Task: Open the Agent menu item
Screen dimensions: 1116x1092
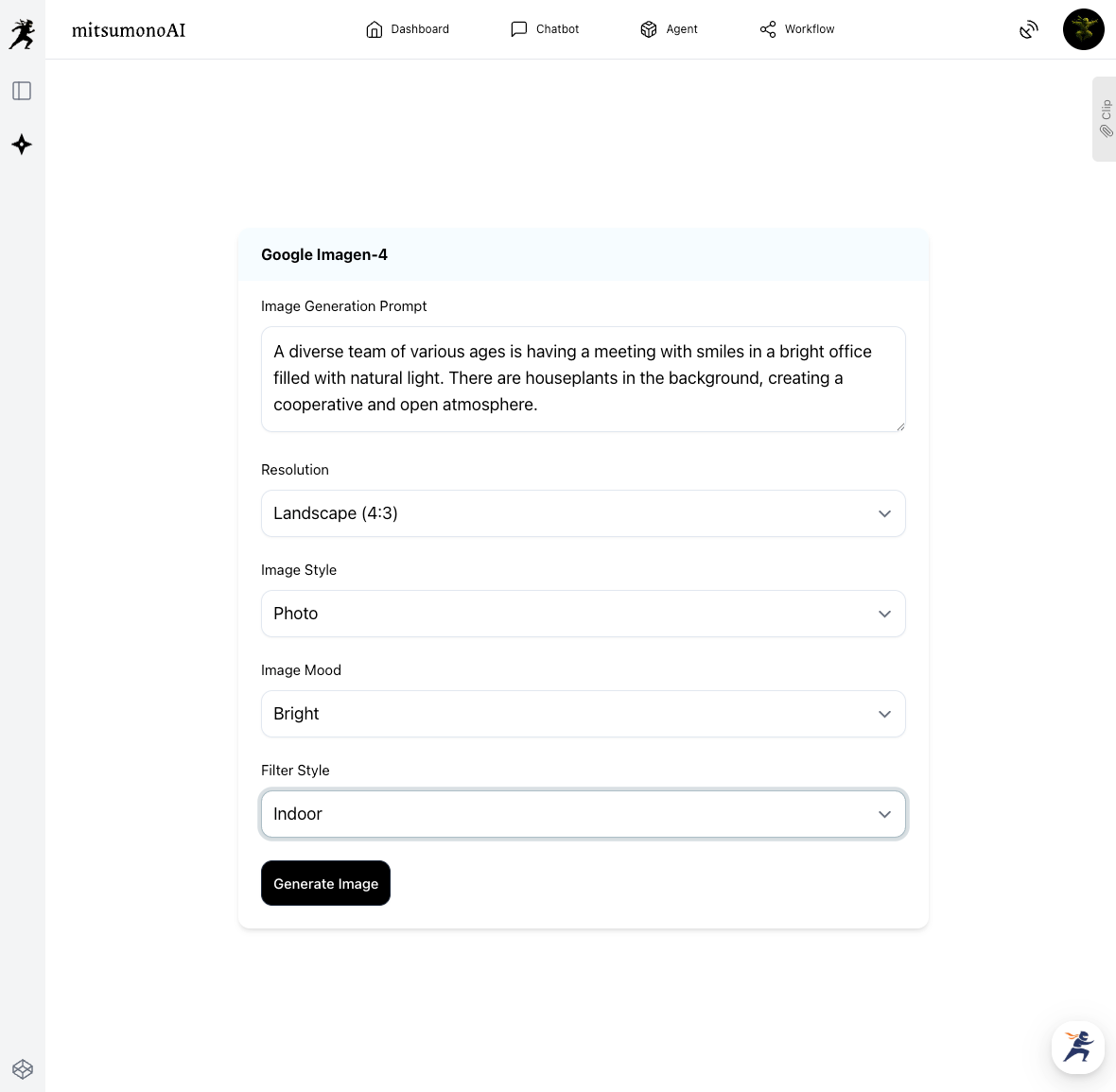Action: pyautogui.click(x=669, y=29)
